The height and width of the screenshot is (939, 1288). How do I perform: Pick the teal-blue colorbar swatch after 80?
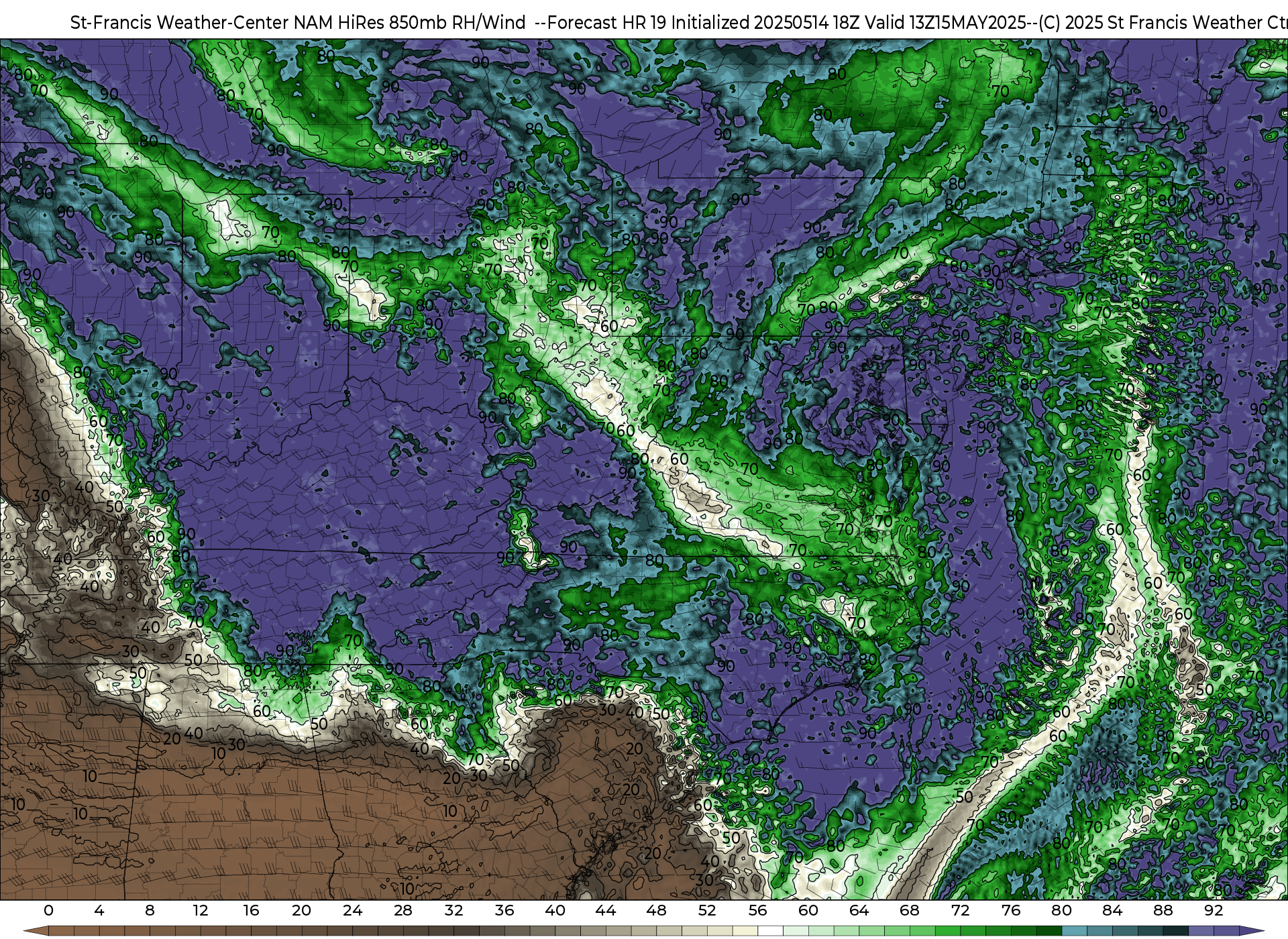pyautogui.click(x=1075, y=931)
